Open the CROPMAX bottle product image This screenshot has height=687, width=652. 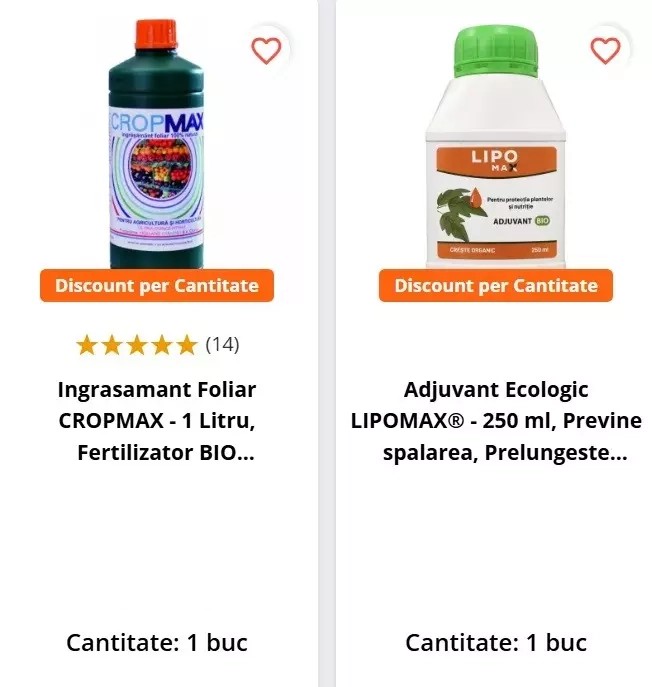[x=156, y=144]
